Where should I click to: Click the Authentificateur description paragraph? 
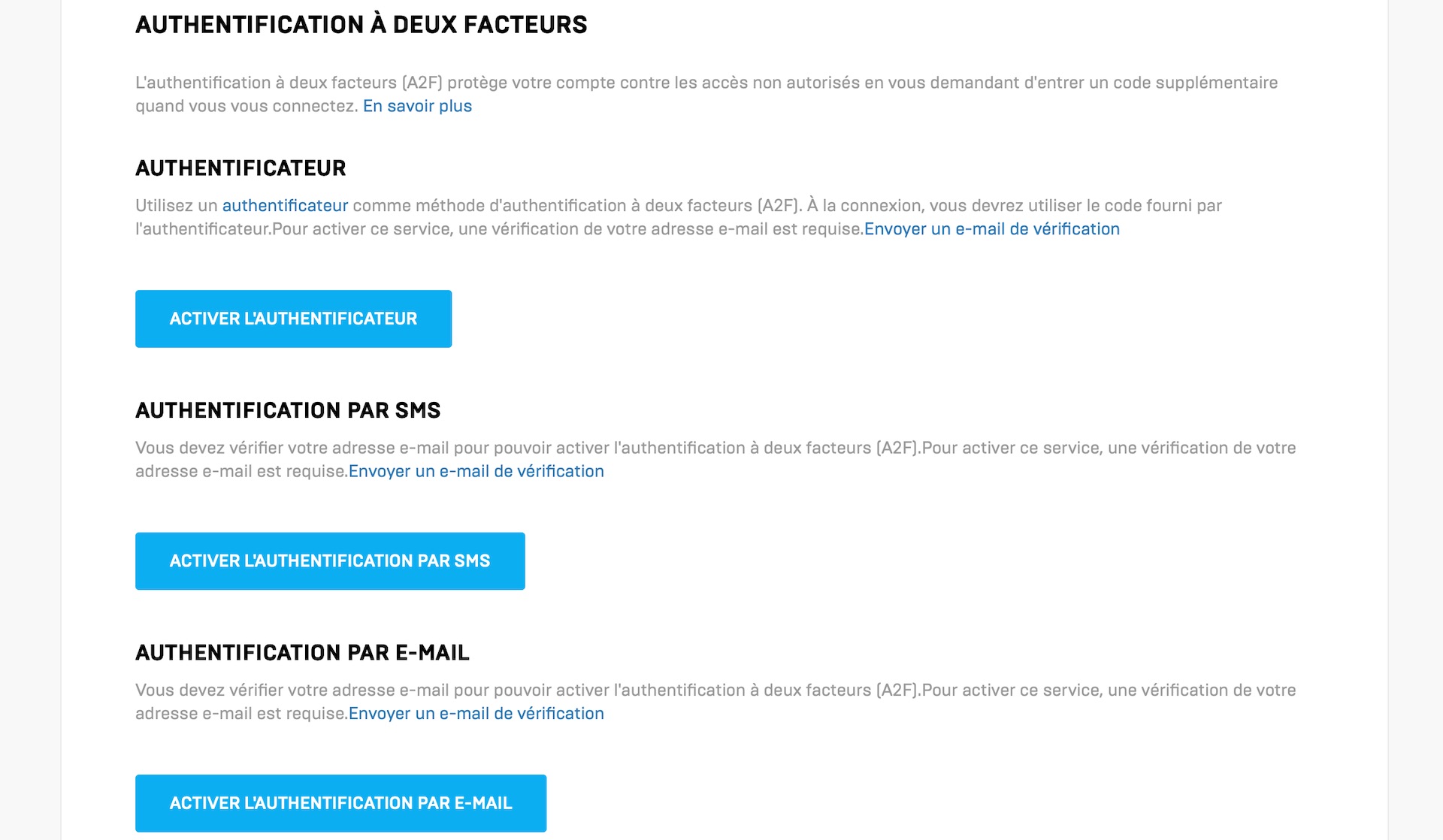tap(679, 217)
